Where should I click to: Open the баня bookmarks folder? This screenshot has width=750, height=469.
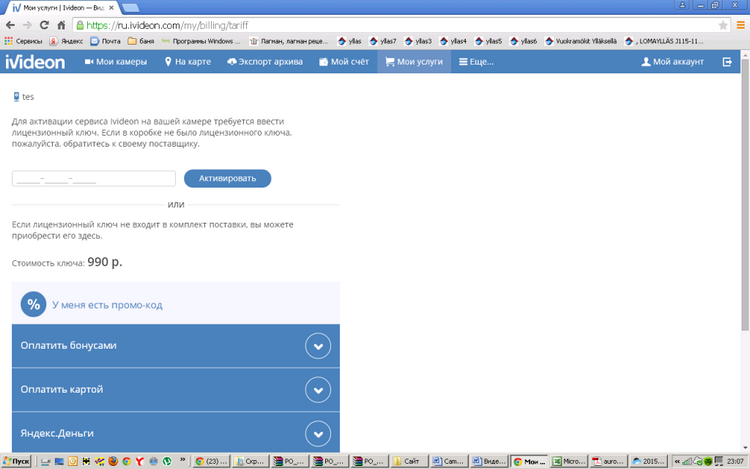(x=141, y=41)
